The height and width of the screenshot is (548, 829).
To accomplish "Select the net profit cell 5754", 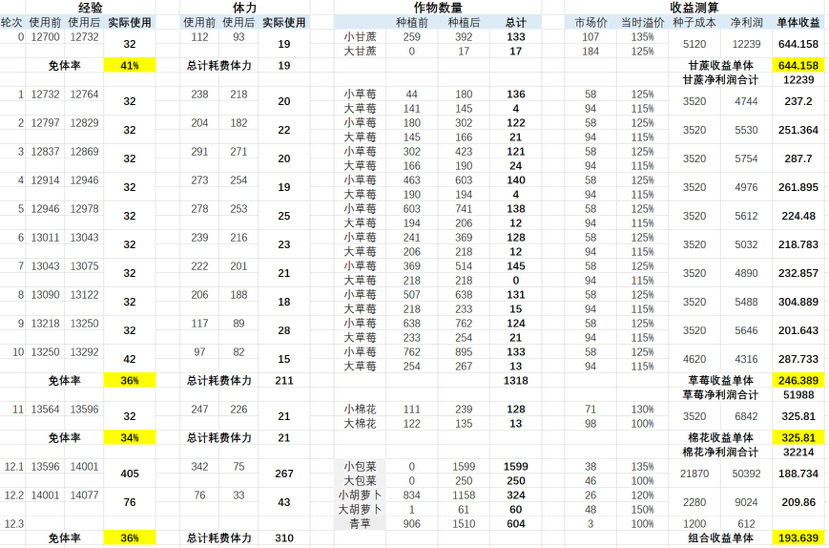I will pyautogui.click(x=746, y=159).
